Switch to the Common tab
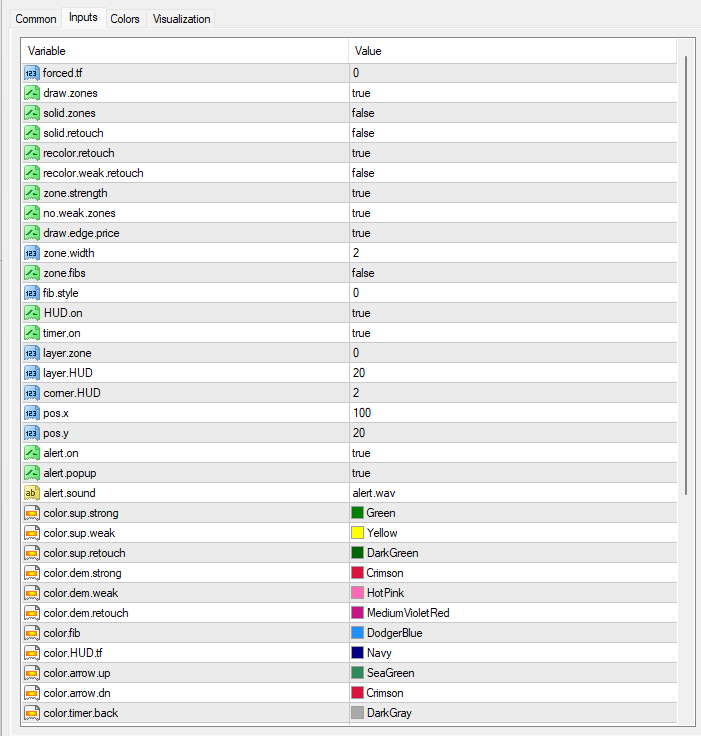 [36, 19]
